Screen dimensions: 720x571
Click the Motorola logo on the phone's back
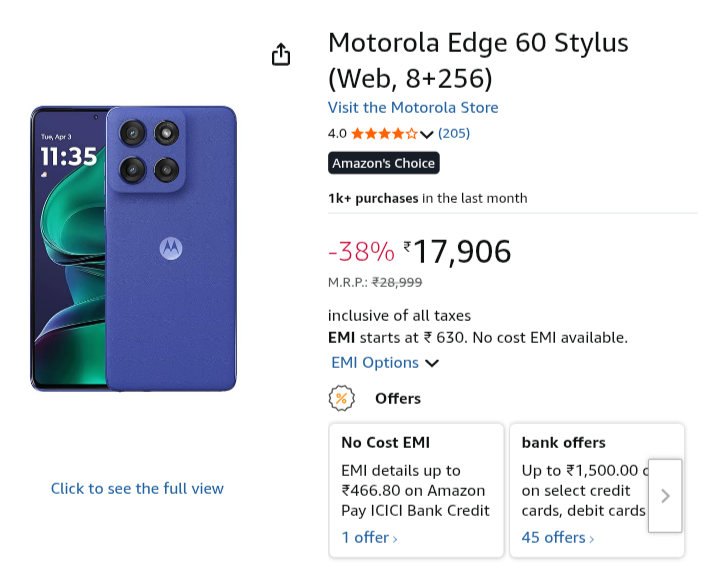tap(171, 248)
